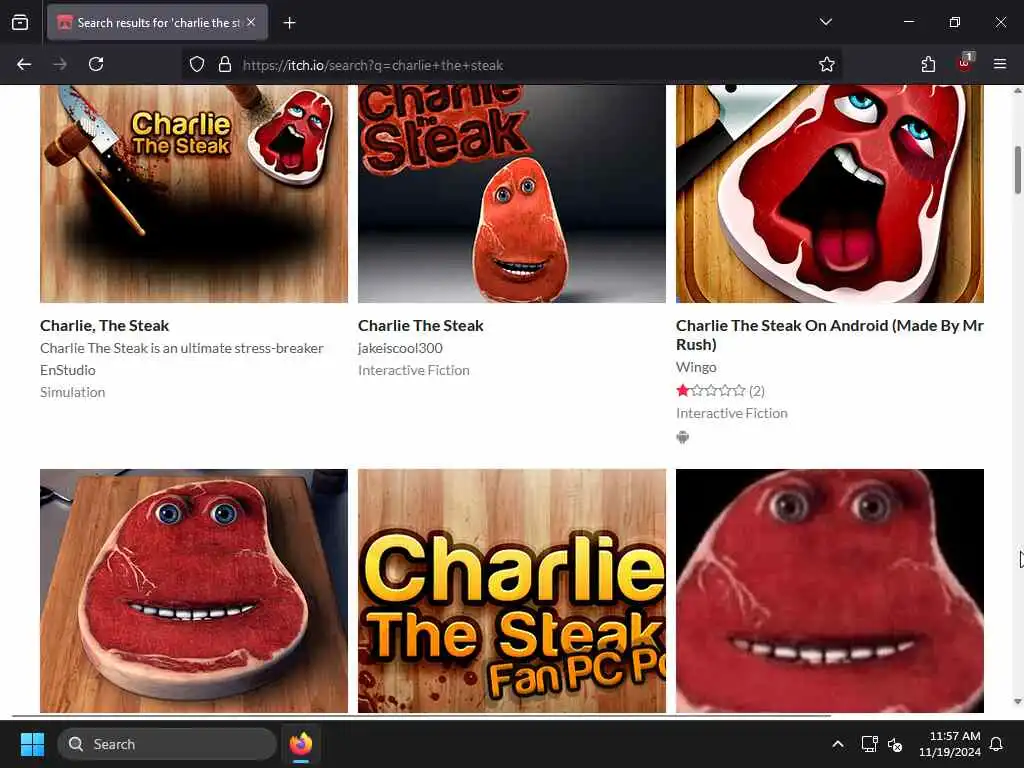Open the Android version cover image
The height and width of the screenshot is (768, 1024).
point(829,194)
